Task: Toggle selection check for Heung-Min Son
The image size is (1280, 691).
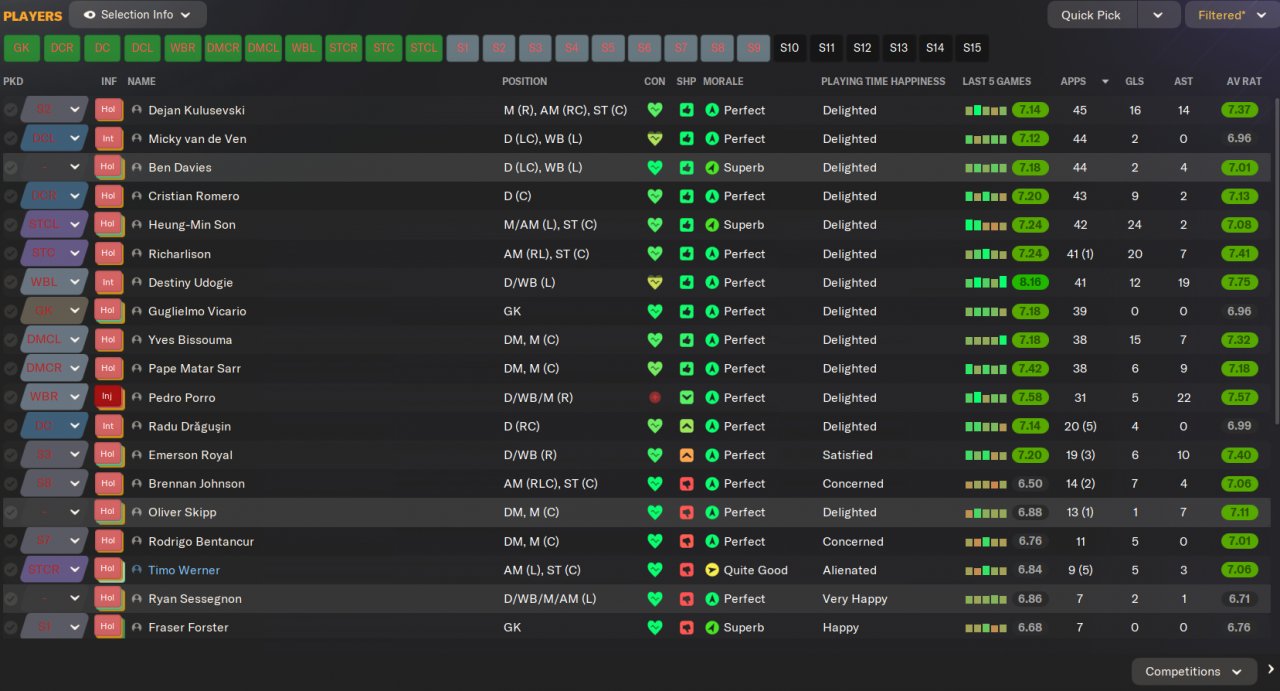Action: [11, 225]
